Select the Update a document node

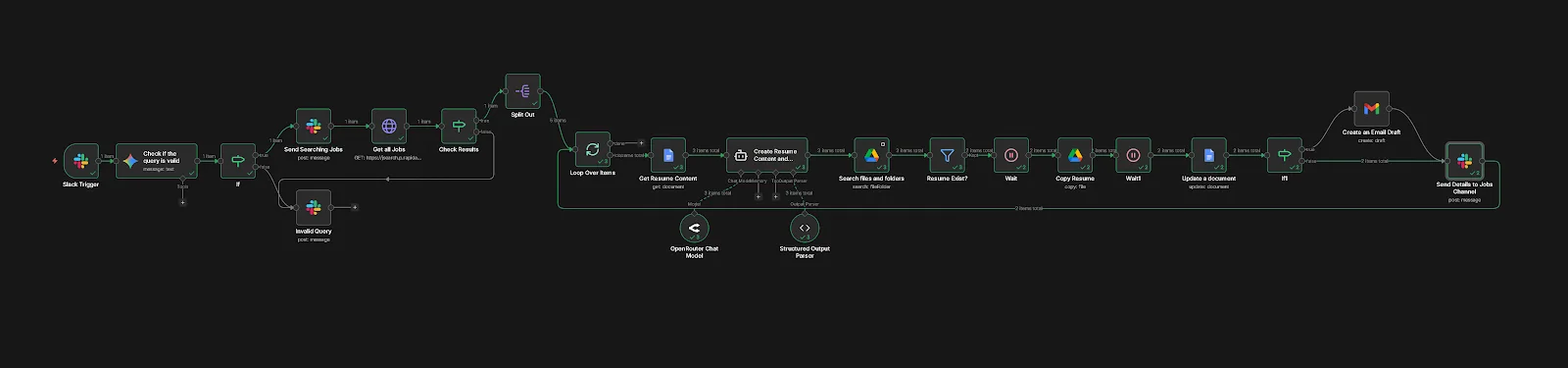[1208, 155]
